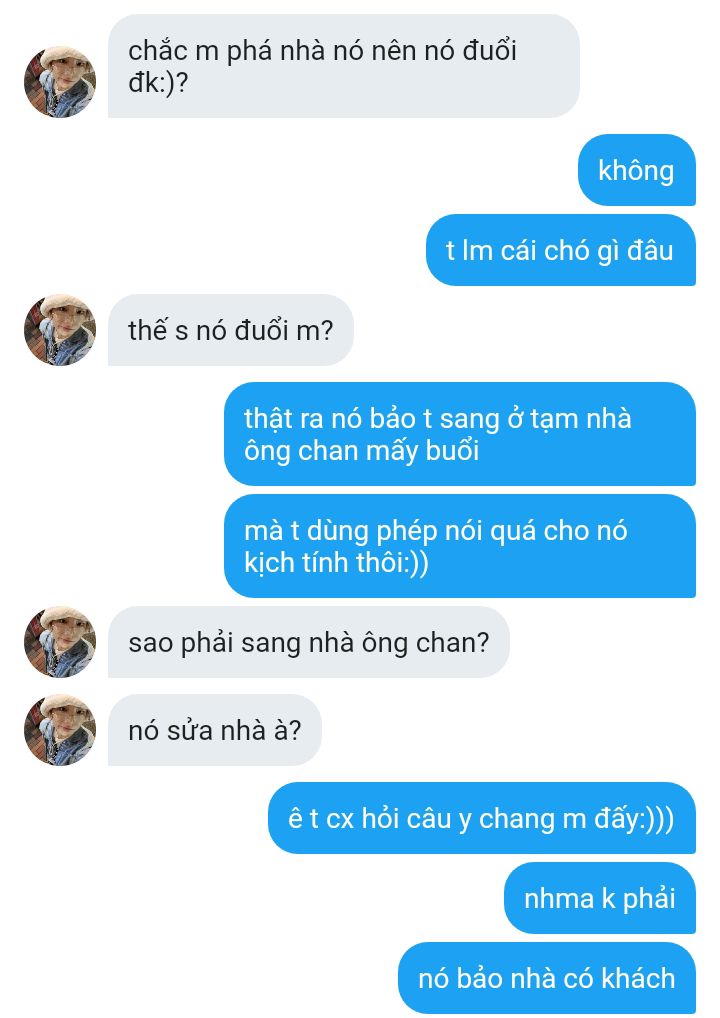
Task: Open profile picture beside 'nó sửa nhà à?'
Action: pos(60,730)
